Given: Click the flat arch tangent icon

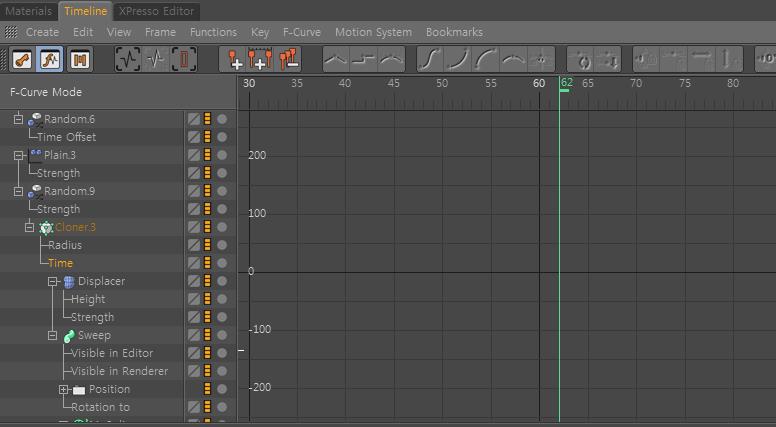Looking at the screenshot, I should (x=513, y=60).
